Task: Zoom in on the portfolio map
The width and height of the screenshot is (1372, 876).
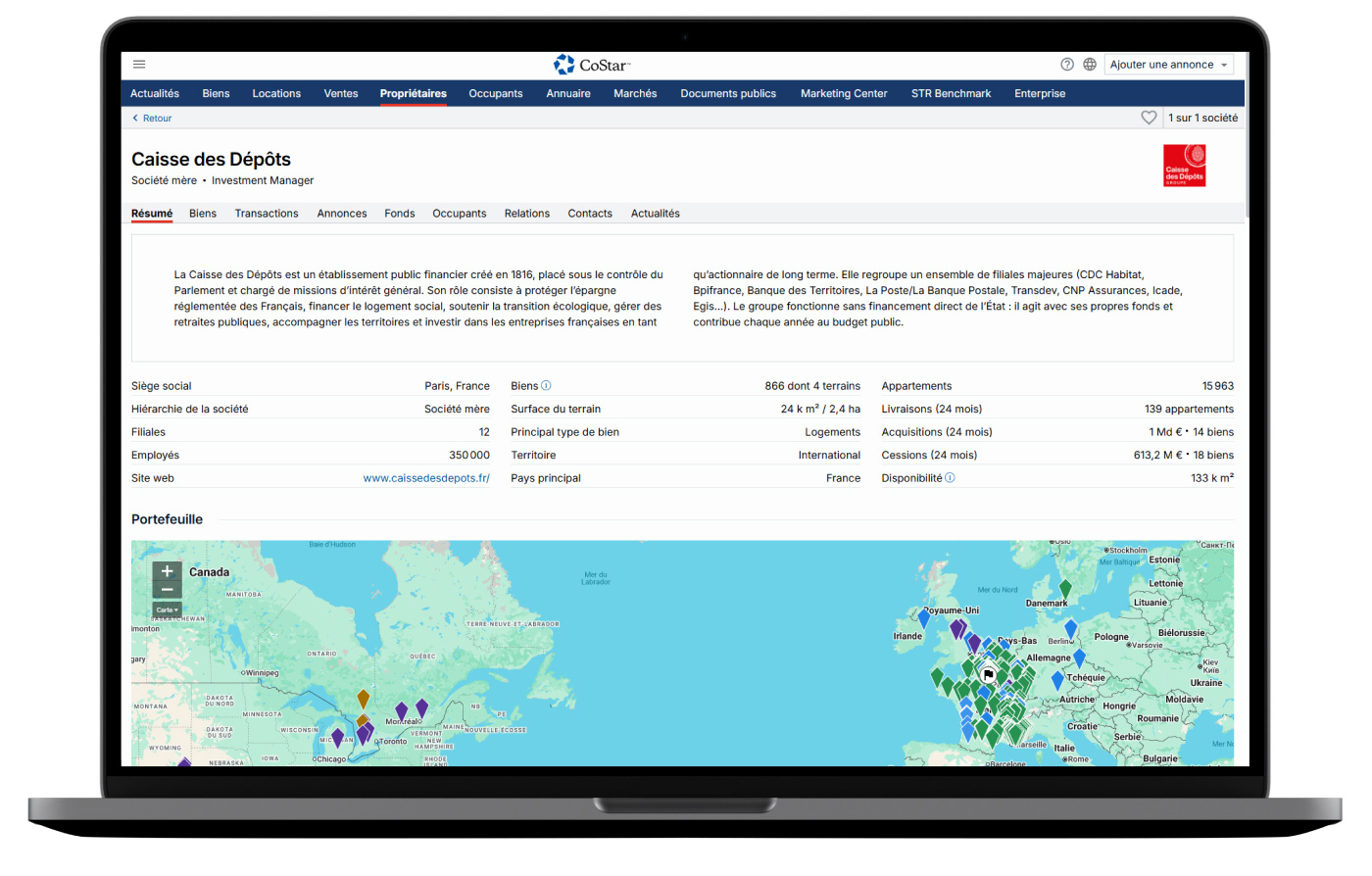Action: click(167, 571)
